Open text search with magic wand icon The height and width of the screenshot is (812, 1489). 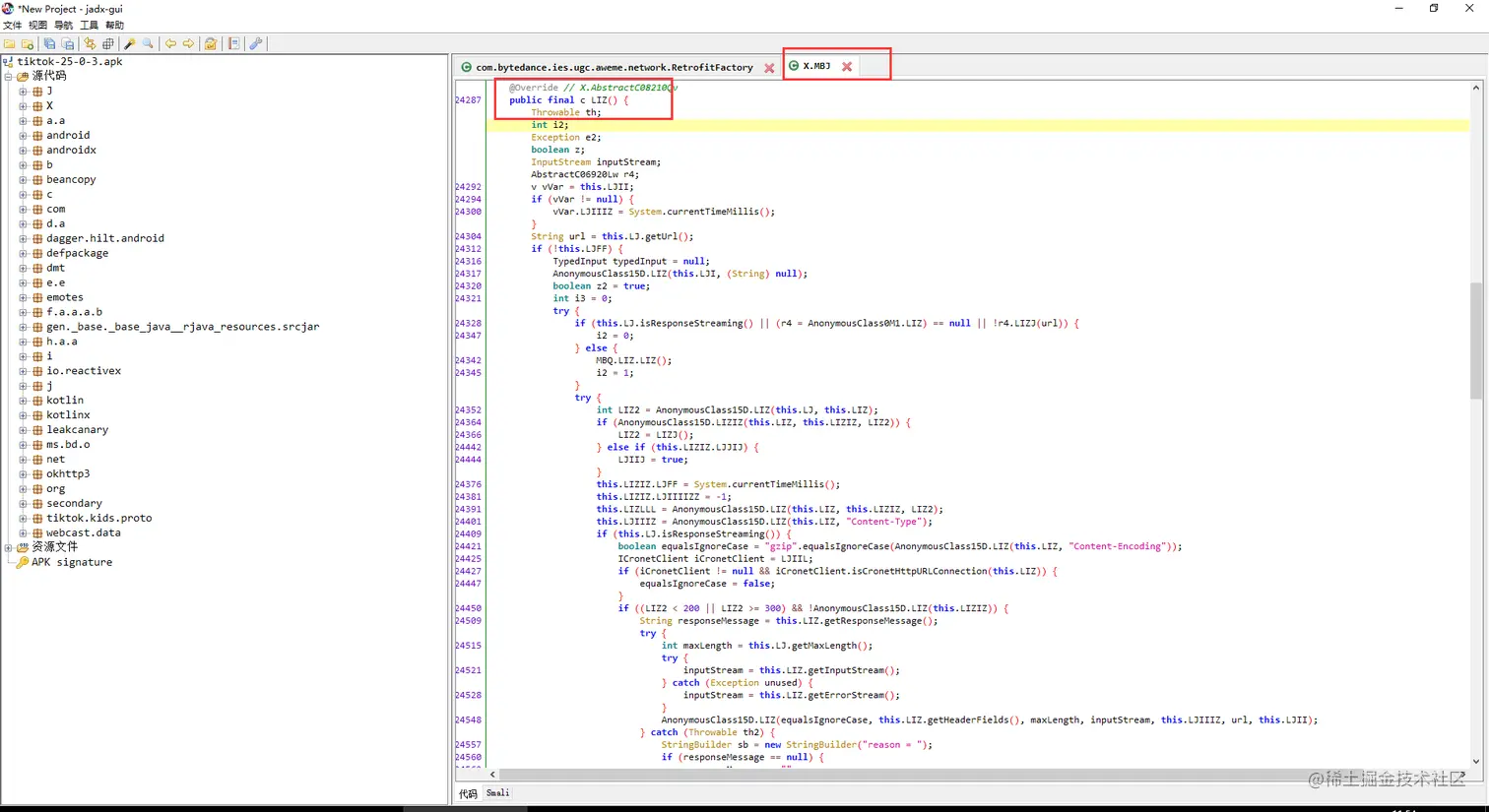[x=130, y=44]
